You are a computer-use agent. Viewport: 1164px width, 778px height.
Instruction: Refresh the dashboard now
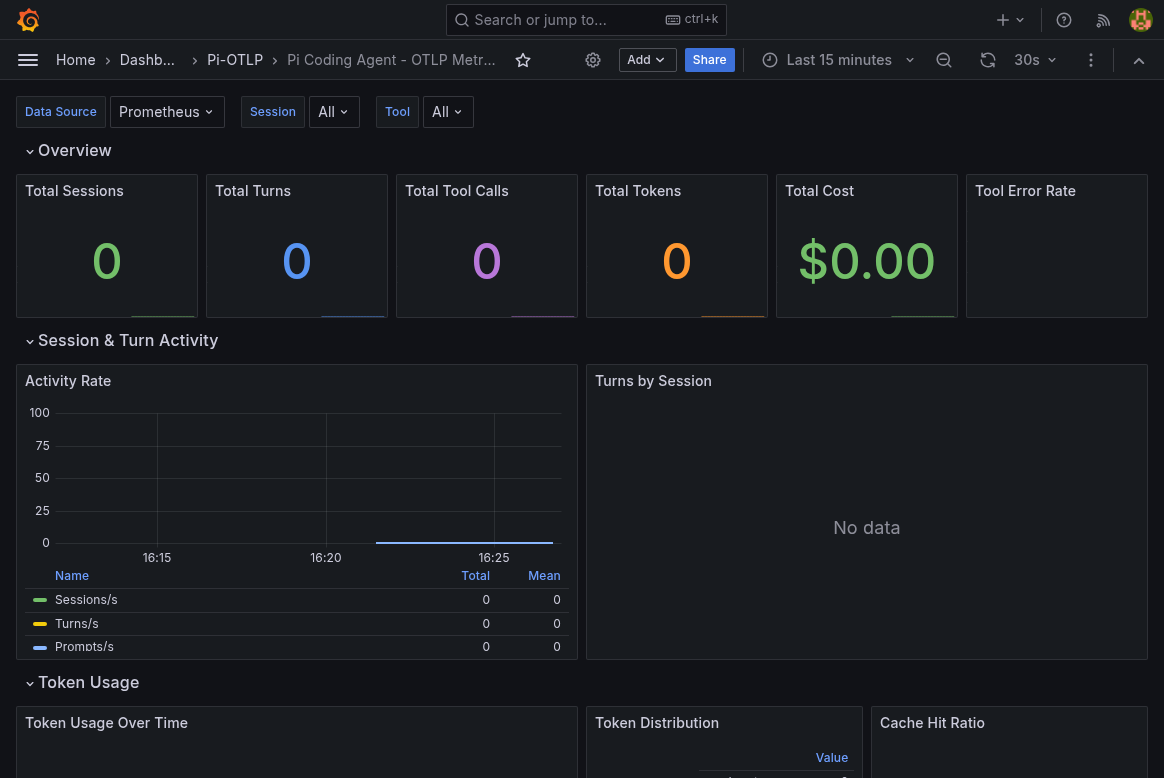987,60
